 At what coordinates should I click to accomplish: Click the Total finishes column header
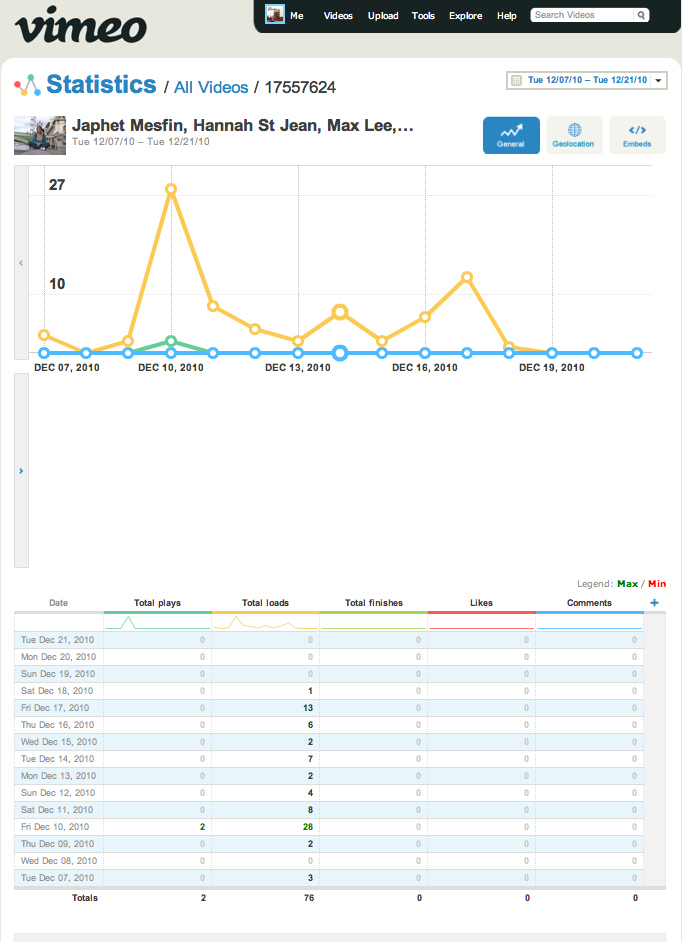coord(374,603)
